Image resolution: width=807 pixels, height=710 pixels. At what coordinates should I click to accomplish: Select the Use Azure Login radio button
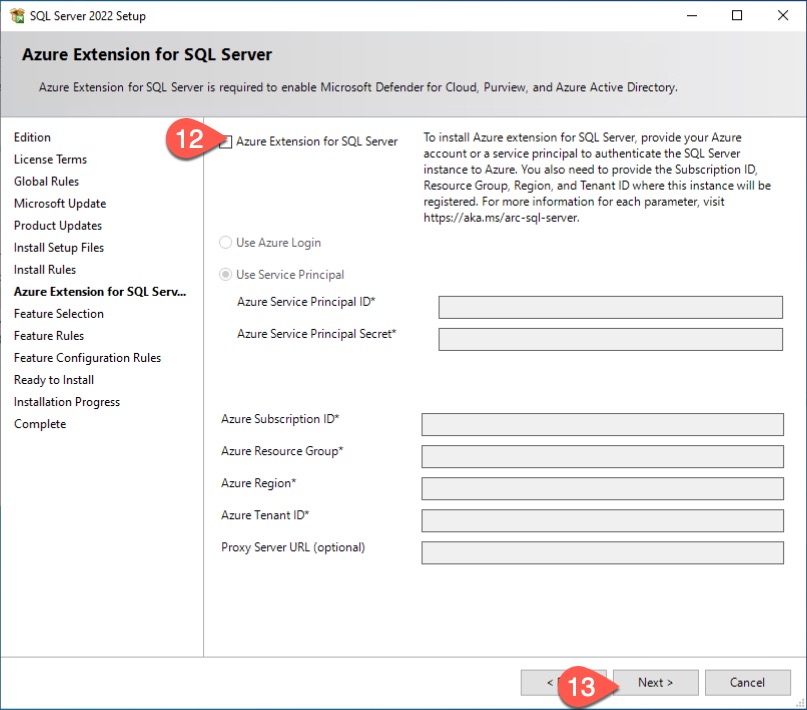pos(226,243)
